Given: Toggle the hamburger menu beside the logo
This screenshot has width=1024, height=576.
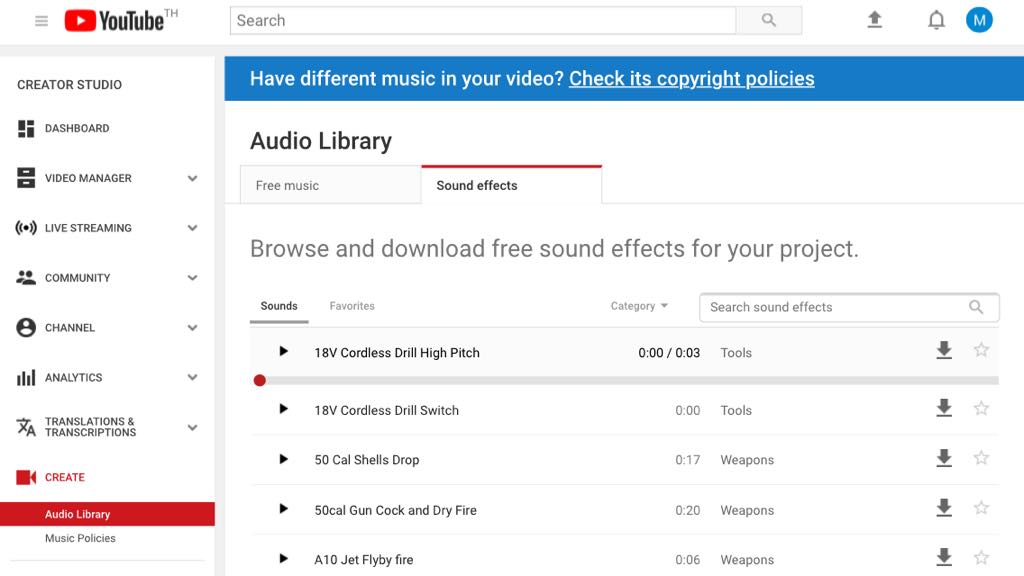Looking at the screenshot, I should 41,20.
